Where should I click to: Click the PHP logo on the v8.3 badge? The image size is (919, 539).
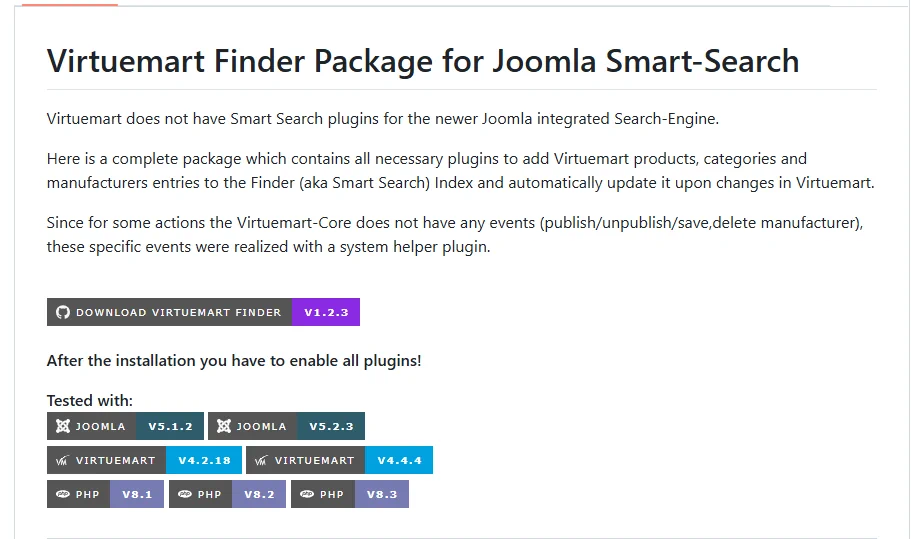coord(307,494)
